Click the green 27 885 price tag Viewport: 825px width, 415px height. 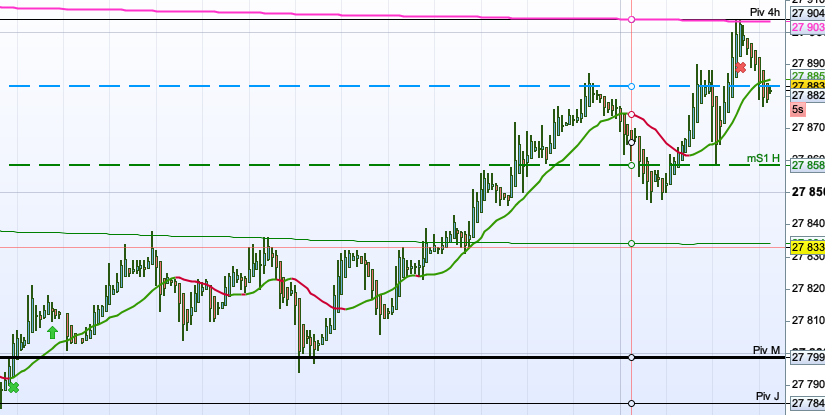click(x=808, y=76)
